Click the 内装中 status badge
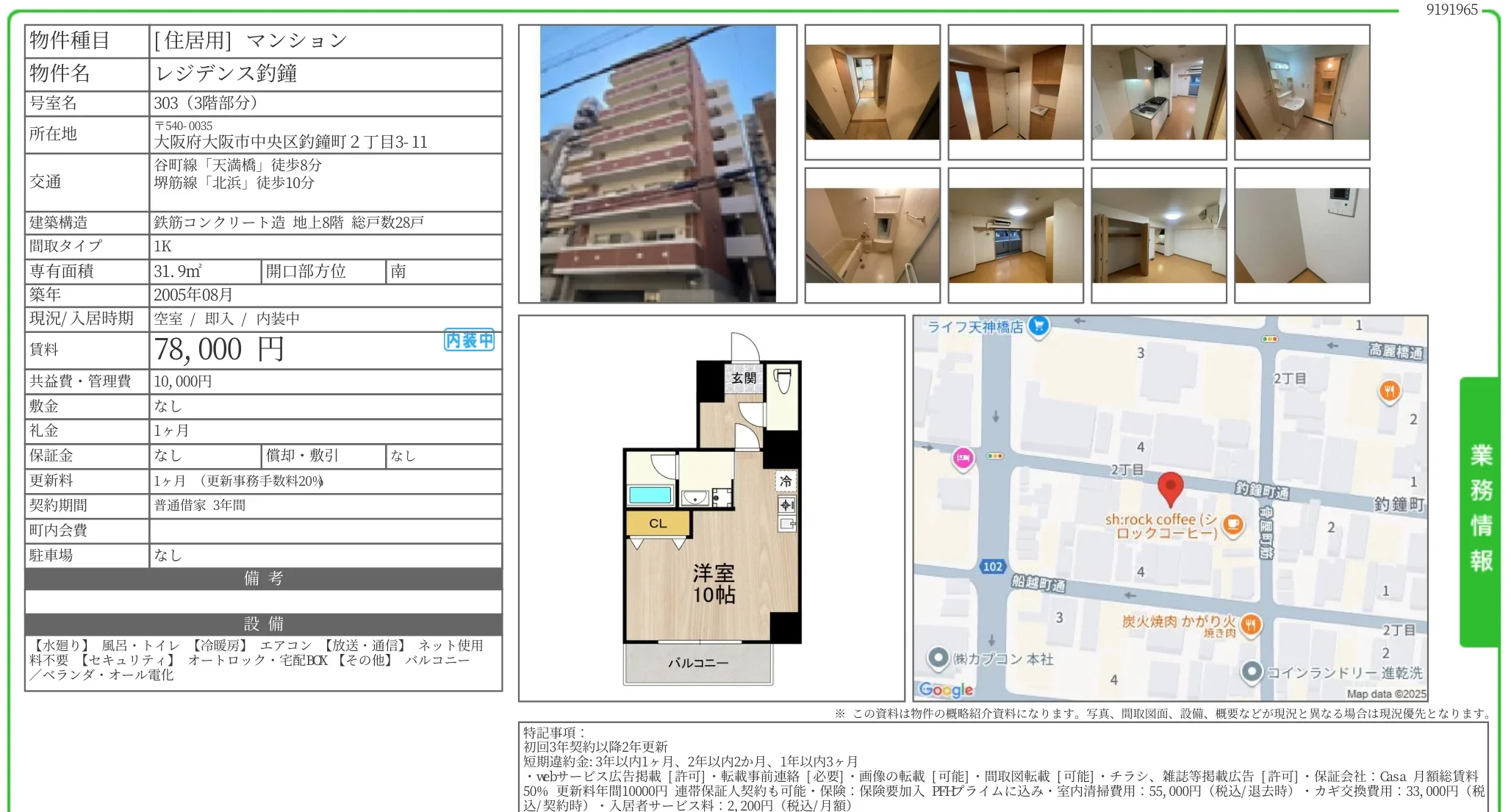 coord(469,340)
